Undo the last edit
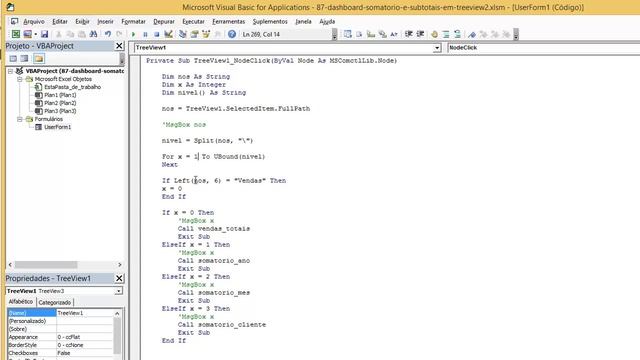Screen dimensions: 640x360 tap(108, 34)
